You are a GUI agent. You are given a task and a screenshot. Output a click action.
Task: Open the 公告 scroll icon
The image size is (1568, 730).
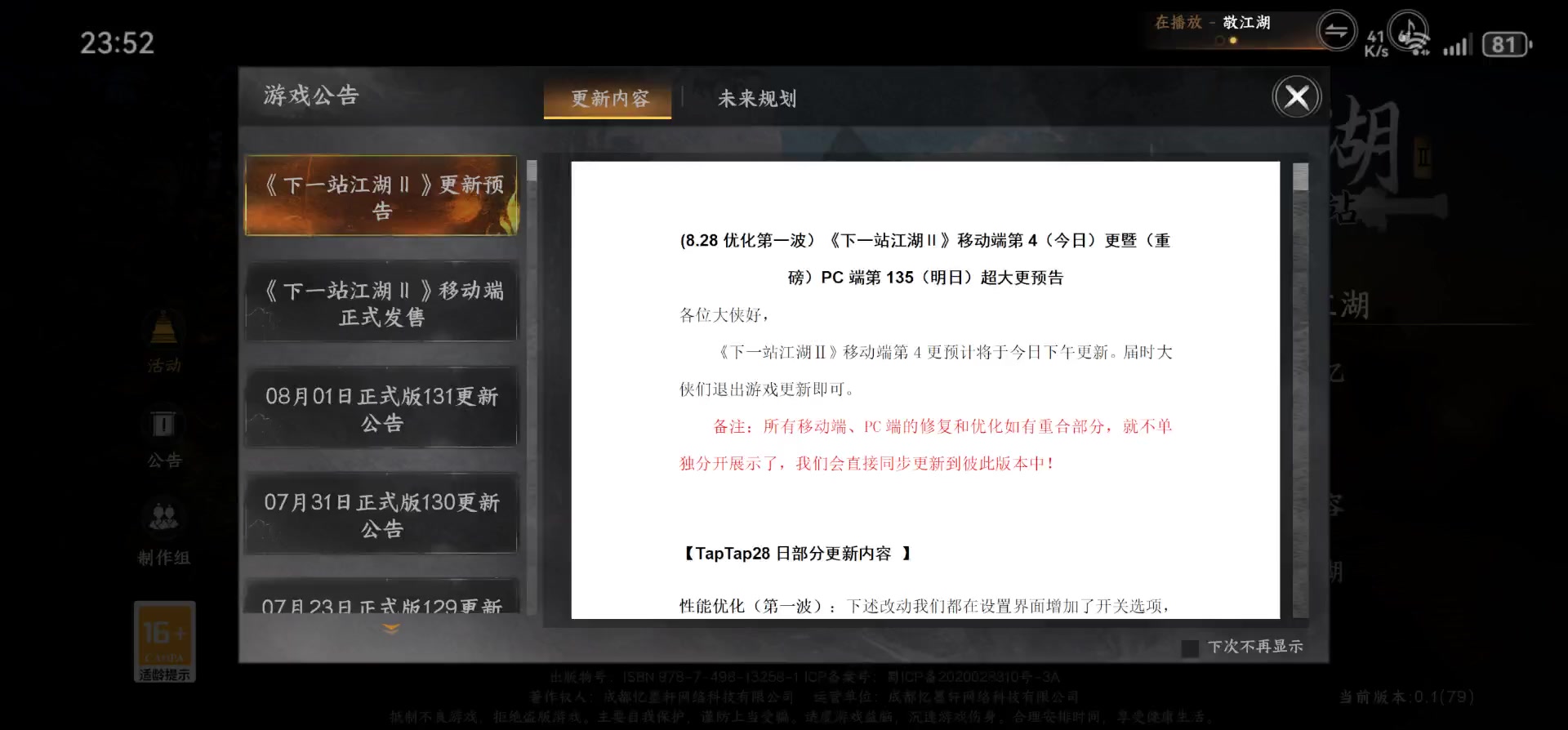coord(164,425)
